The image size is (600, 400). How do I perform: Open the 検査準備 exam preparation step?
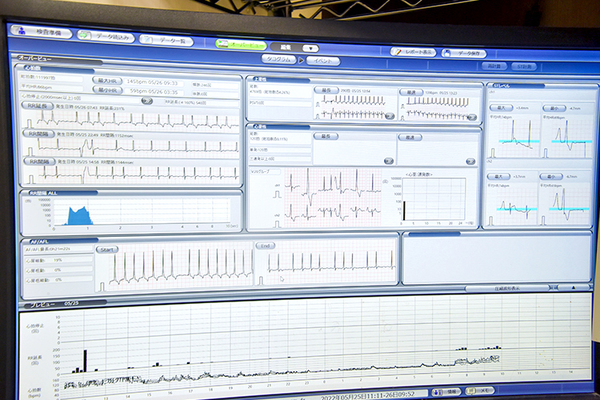coord(38,32)
